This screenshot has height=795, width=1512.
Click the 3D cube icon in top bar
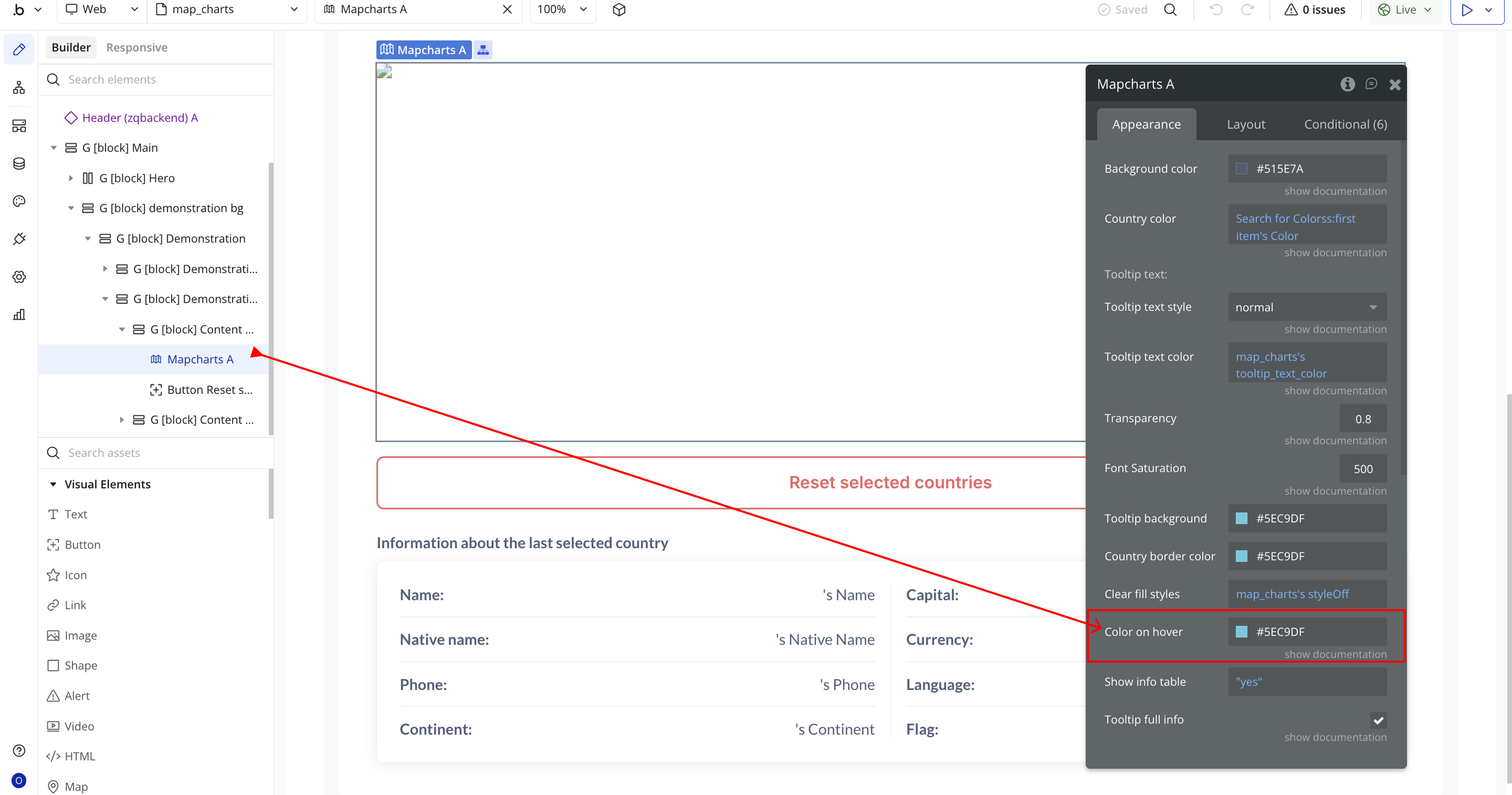point(618,9)
